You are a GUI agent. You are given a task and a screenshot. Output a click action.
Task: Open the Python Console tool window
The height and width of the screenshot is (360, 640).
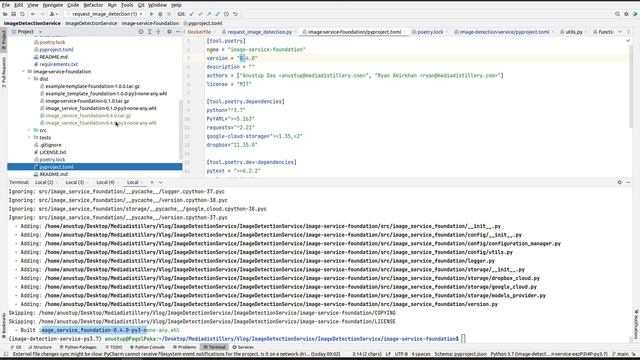pos(147,347)
